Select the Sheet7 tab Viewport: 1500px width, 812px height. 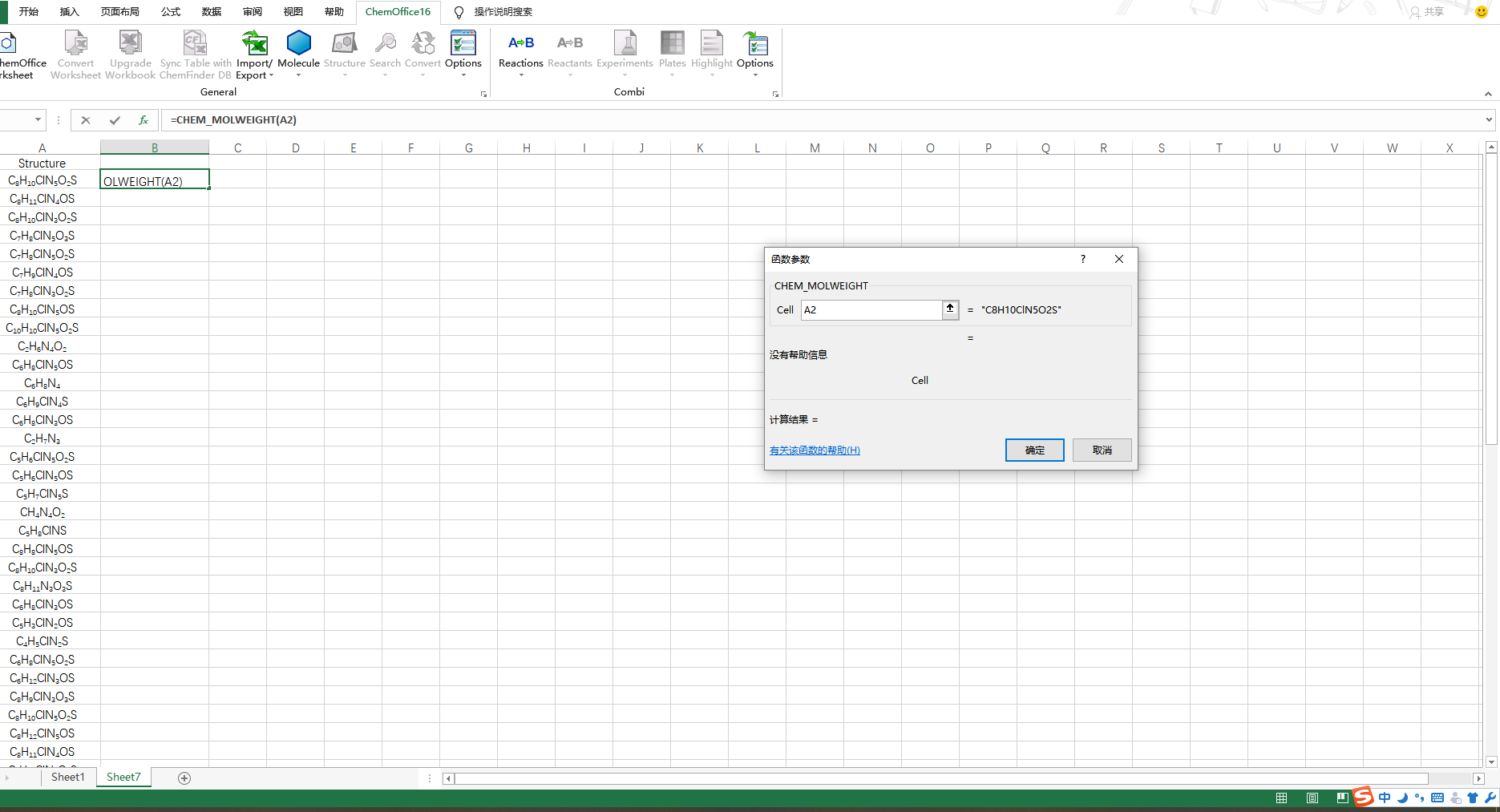pos(123,778)
